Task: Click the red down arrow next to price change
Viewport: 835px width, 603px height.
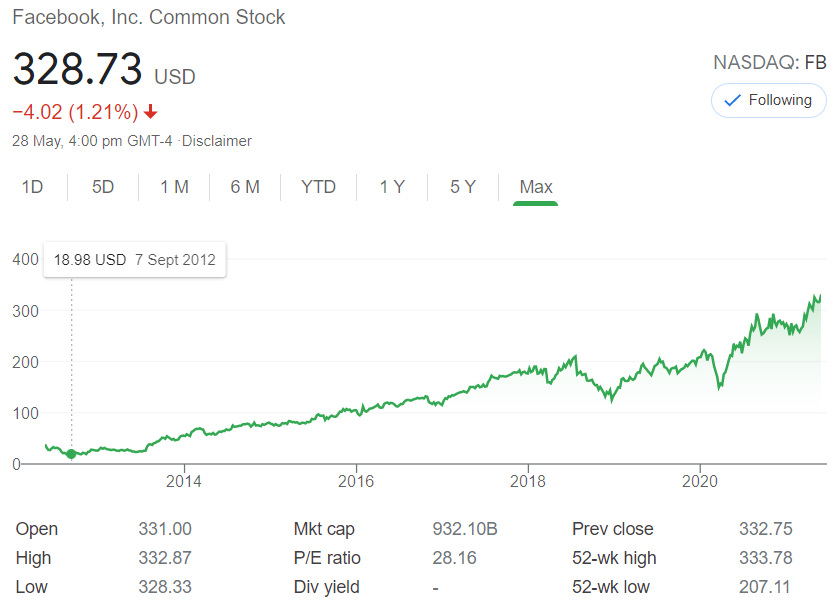Action: pos(151,112)
